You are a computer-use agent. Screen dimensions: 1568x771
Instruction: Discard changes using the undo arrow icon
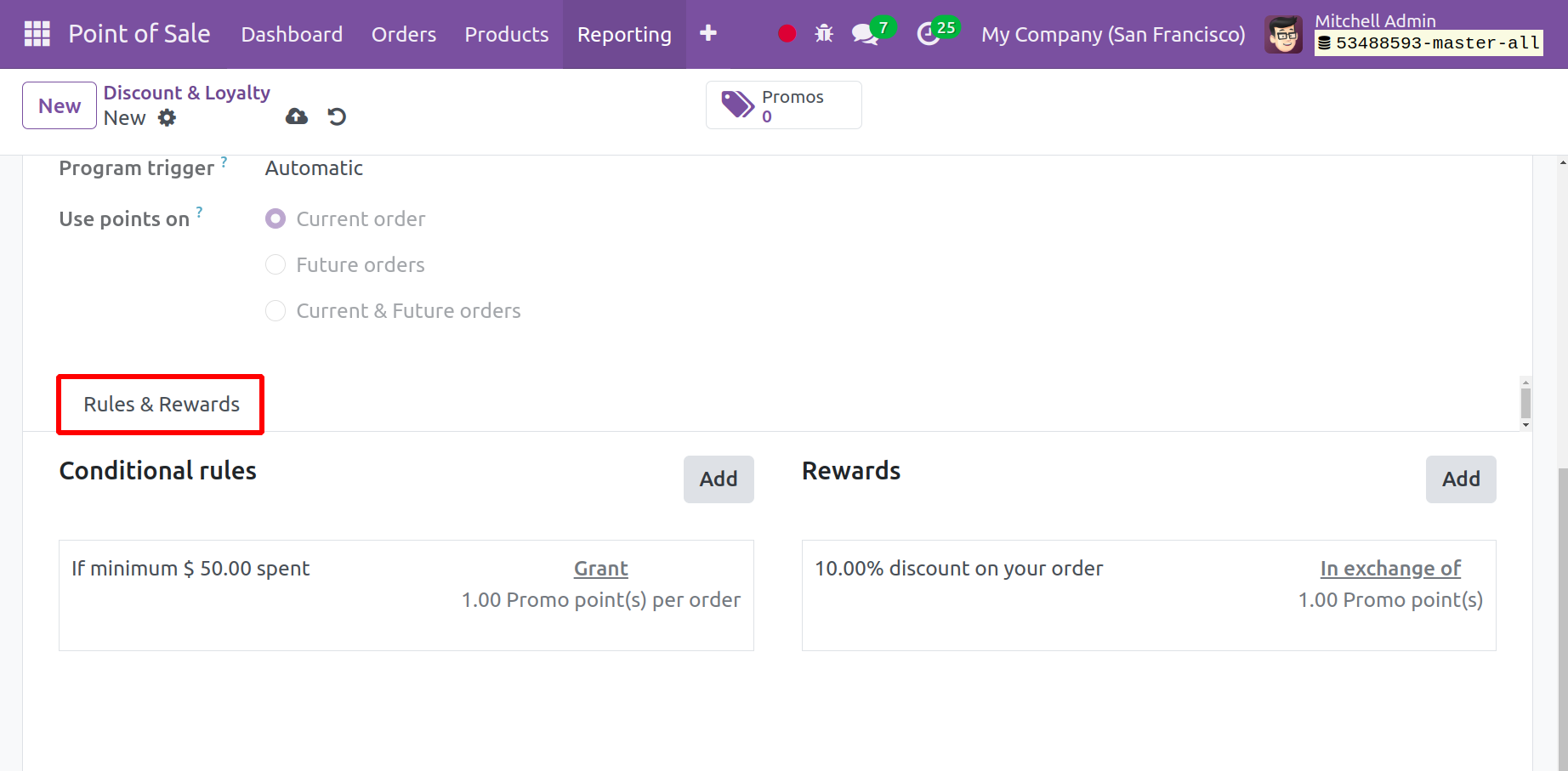(x=337, y=116)
